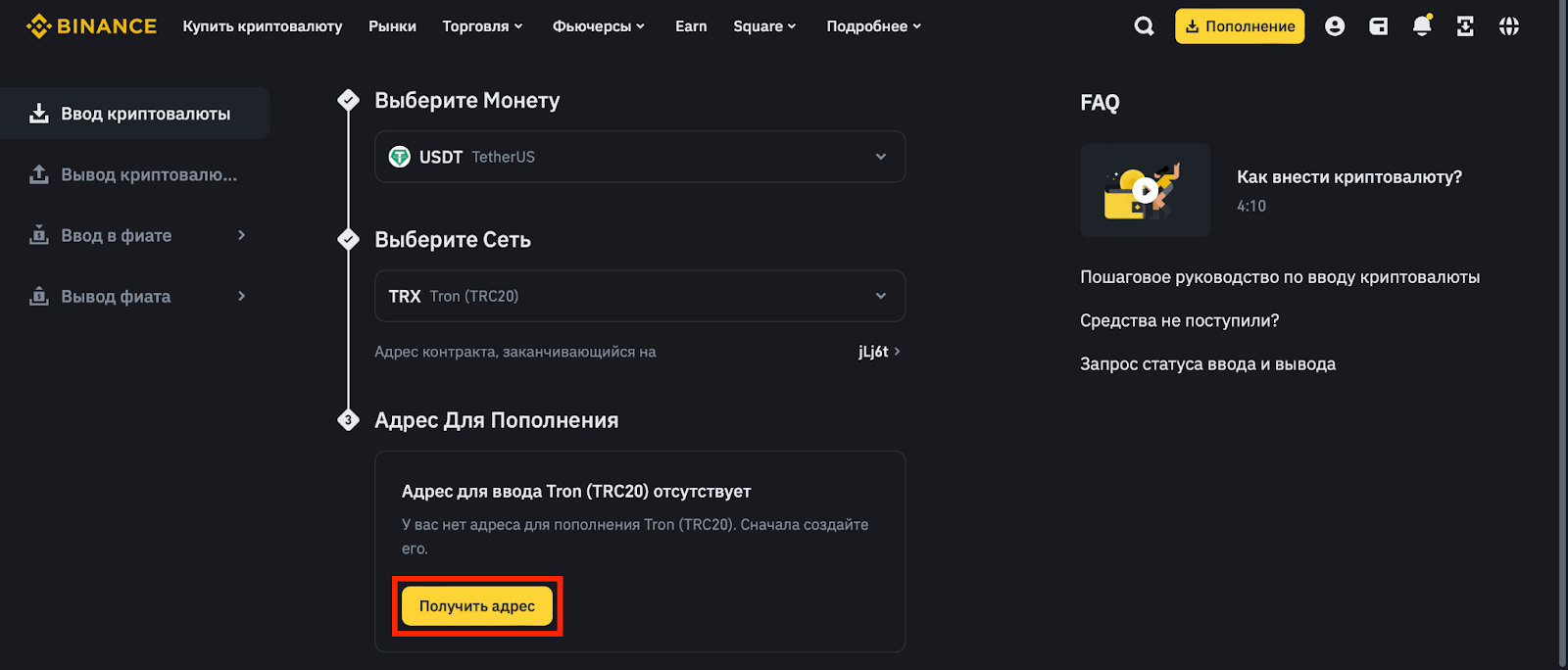Click the FAQ heading

click(1100, 103)
